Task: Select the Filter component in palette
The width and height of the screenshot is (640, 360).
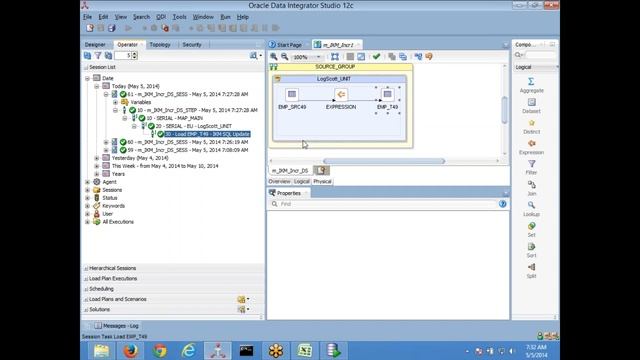Action: pos(531,164)
